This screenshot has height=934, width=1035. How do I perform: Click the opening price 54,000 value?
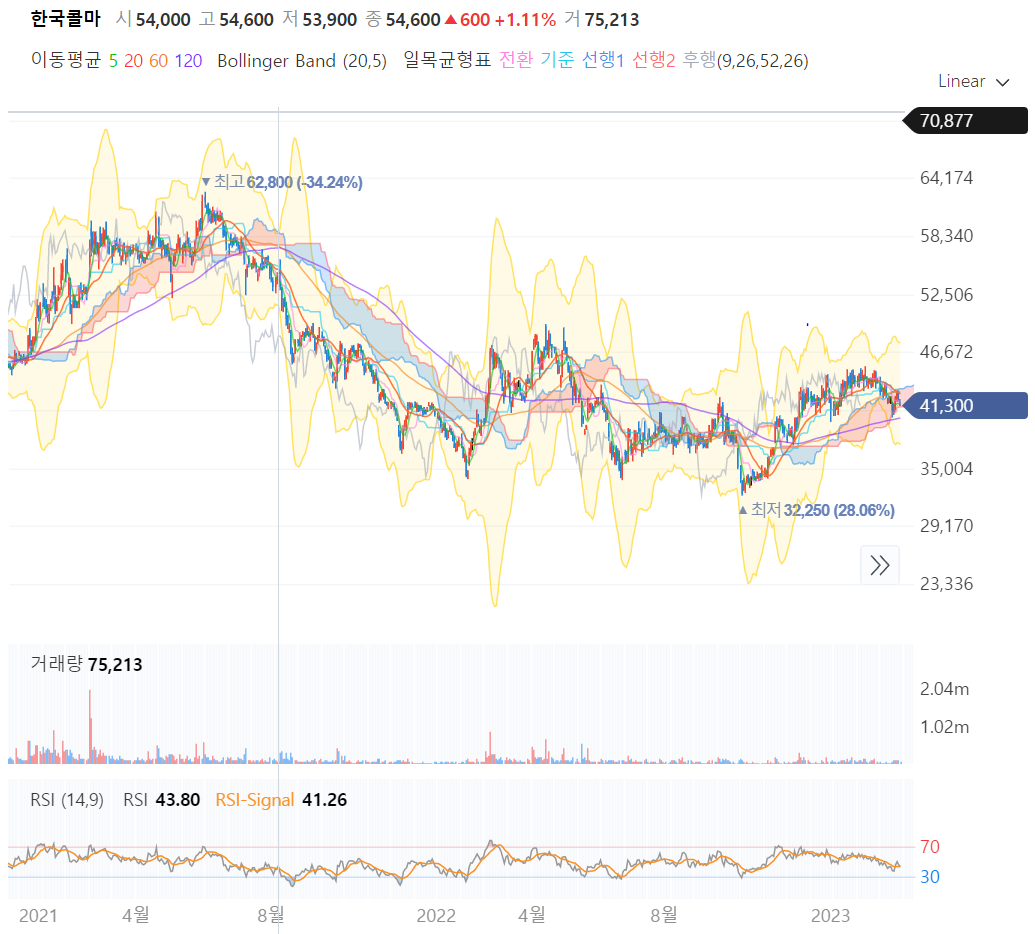click(163, 20)
